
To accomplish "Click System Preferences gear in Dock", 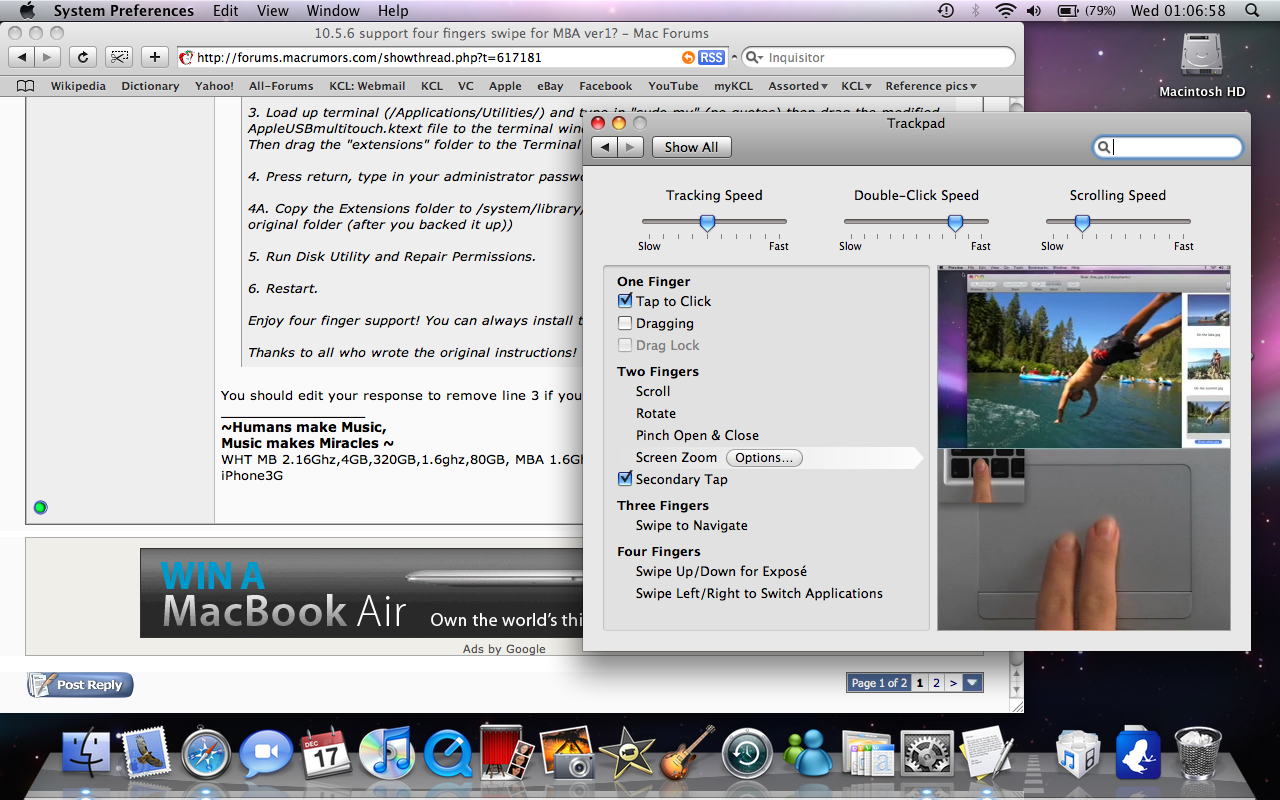I will click(926, 754).
